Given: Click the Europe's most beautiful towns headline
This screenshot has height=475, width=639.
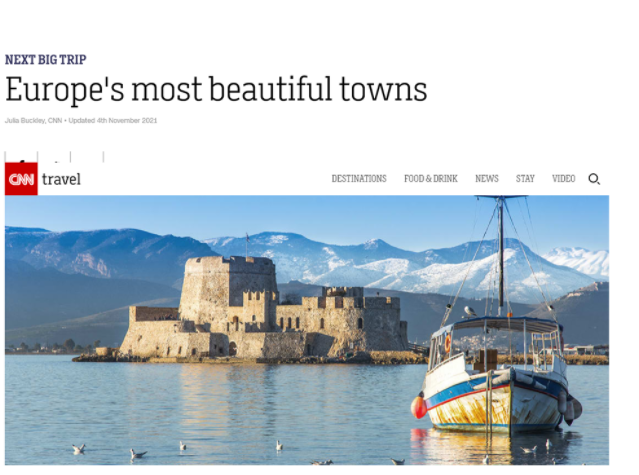Looking at the screenshot, I should pos(216,90).
